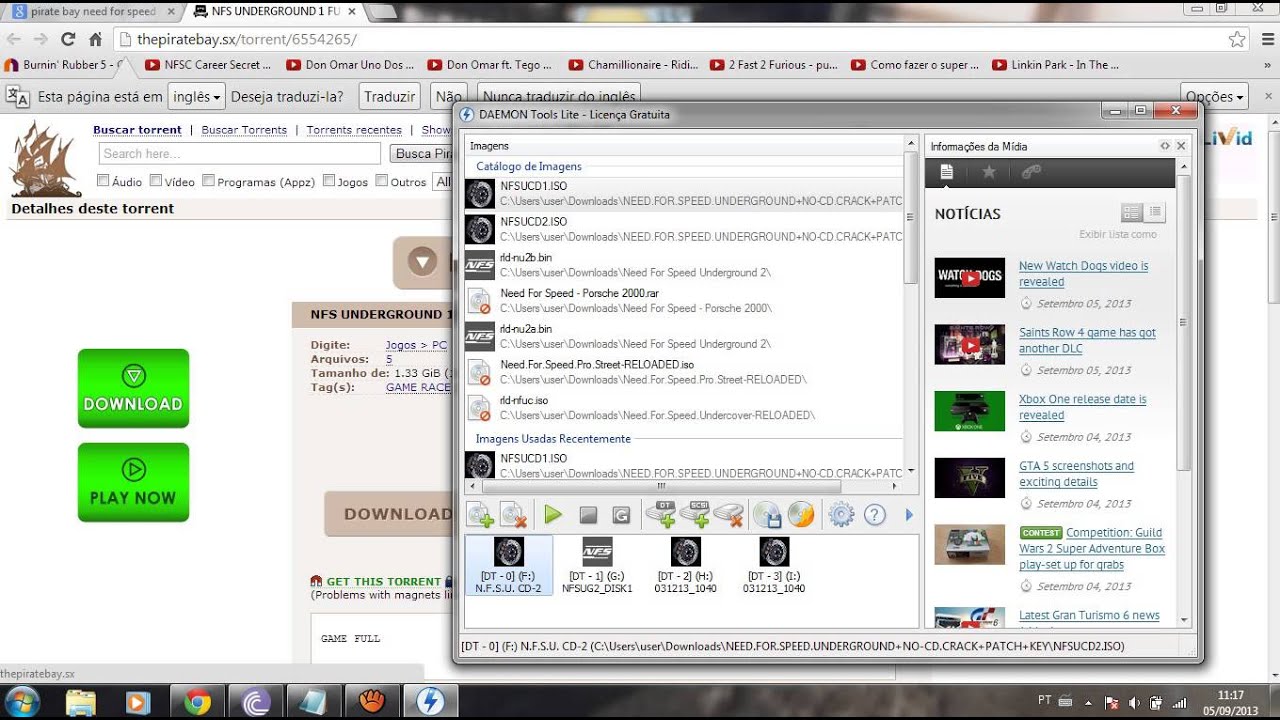This screenshot has width=1280, height=720.
Task: Reload the page in Chrome
Action: coord(68,39)
